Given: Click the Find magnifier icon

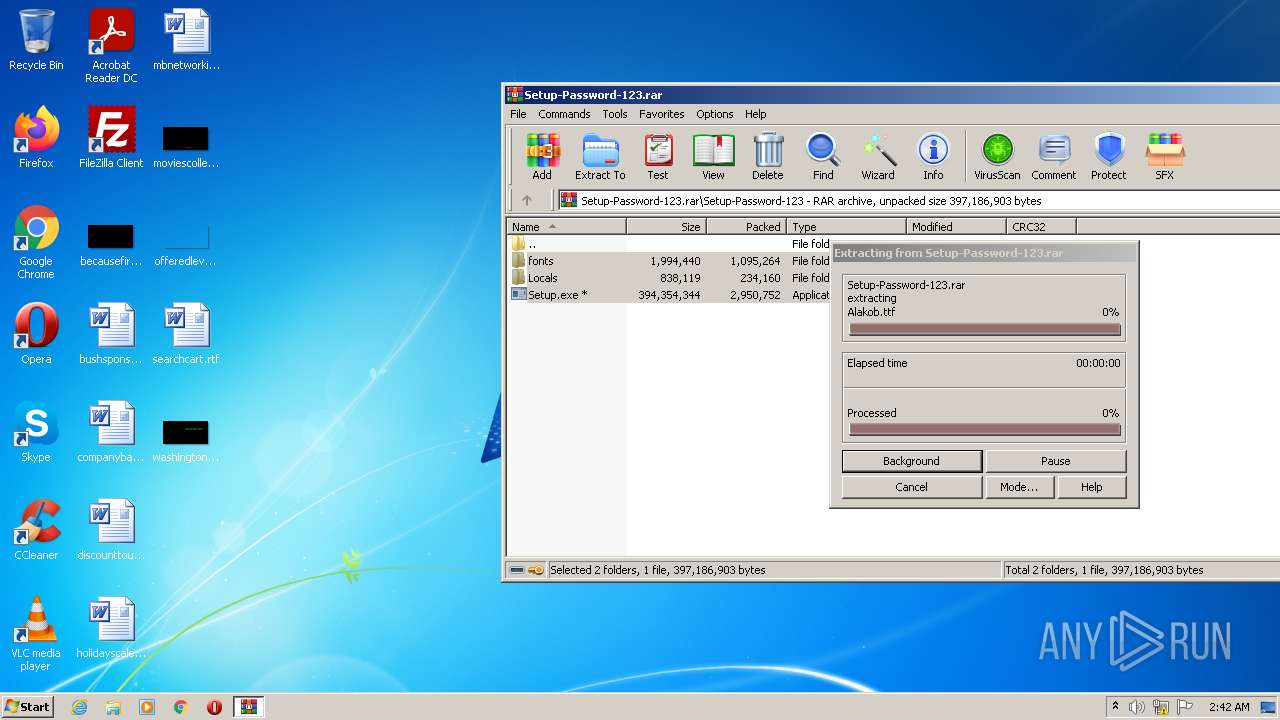Looking at the screenshot, I should 823,157.
